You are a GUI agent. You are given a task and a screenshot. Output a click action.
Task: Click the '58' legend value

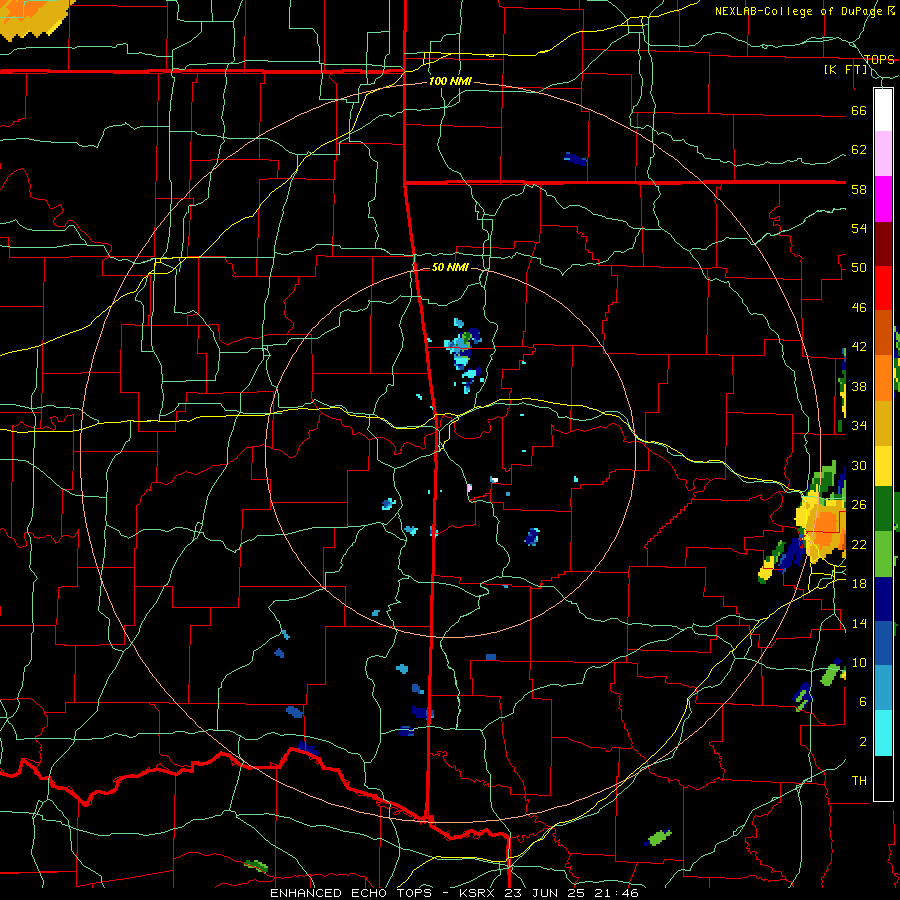click(859, 189)
